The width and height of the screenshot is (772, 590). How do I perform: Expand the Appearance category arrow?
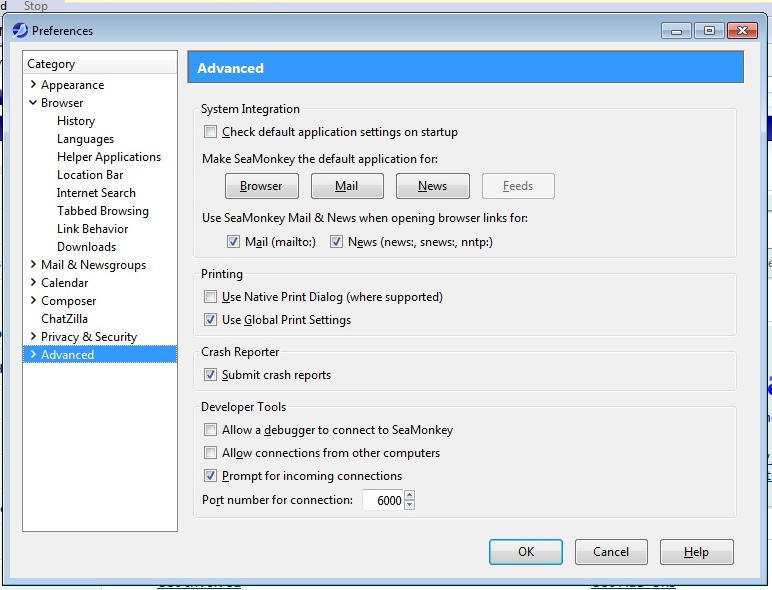coord(33,84)
